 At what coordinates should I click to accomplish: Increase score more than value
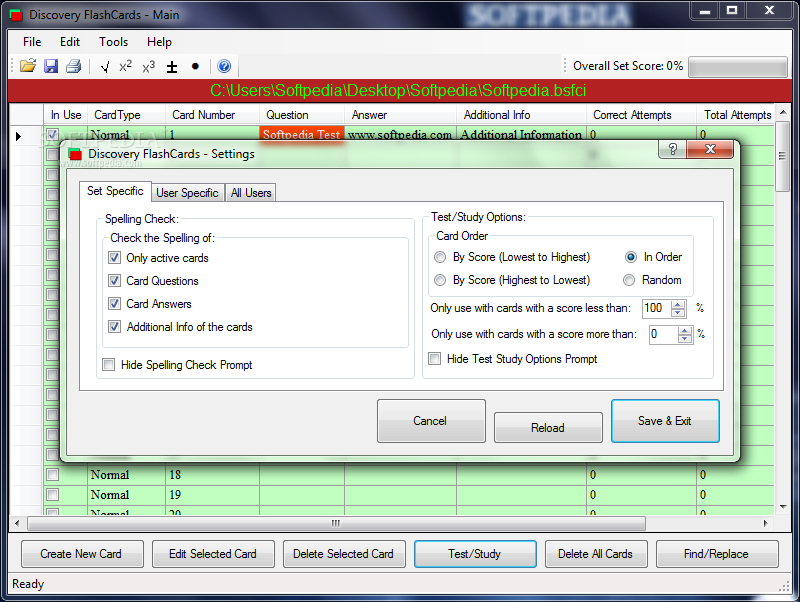point(685,331)
